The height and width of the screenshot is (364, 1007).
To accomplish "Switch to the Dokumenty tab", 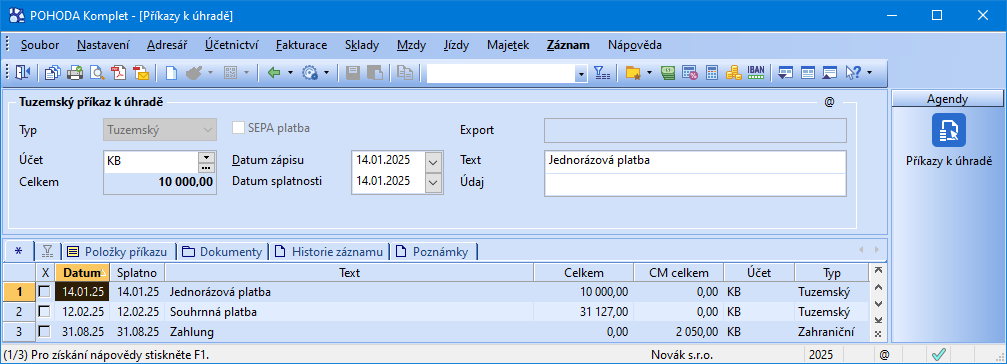I will point(223,251).
